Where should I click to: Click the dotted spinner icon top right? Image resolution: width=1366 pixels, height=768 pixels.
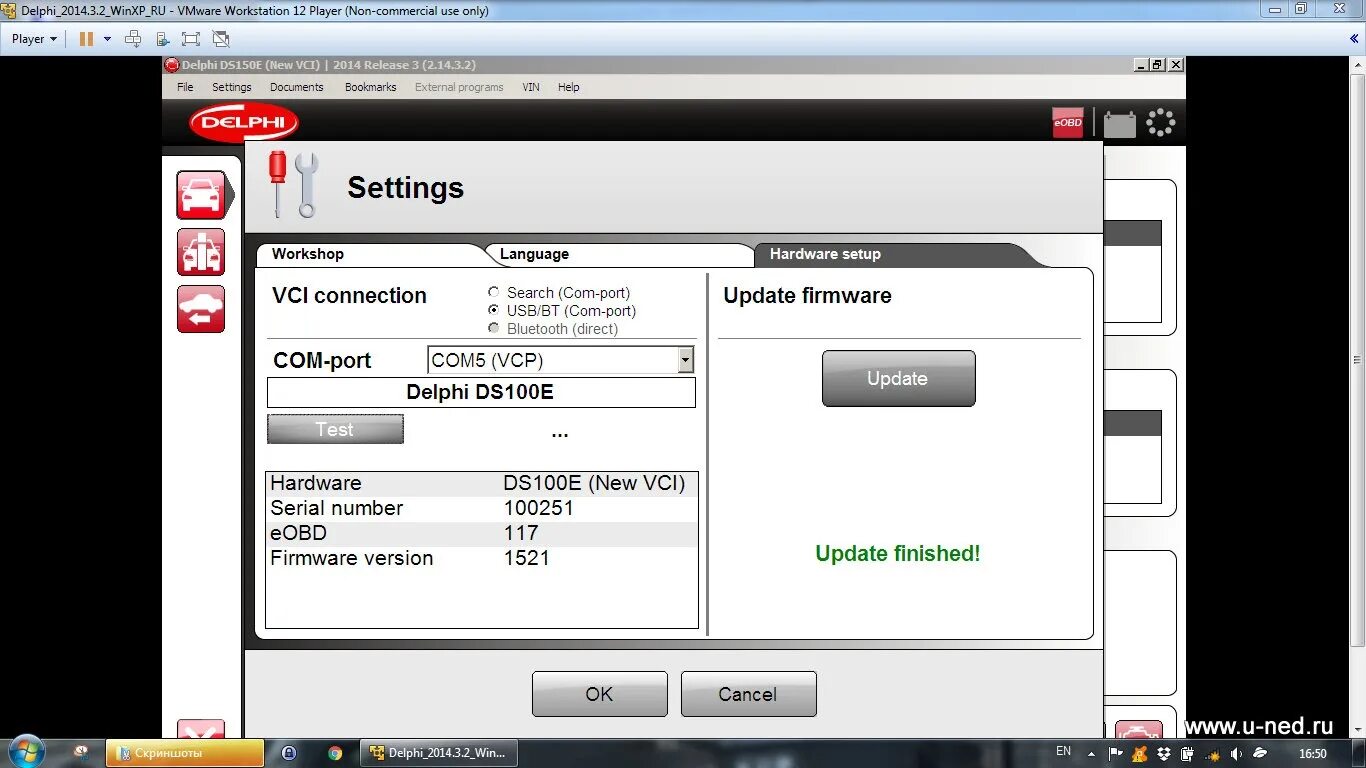[x=1161, y=123]
